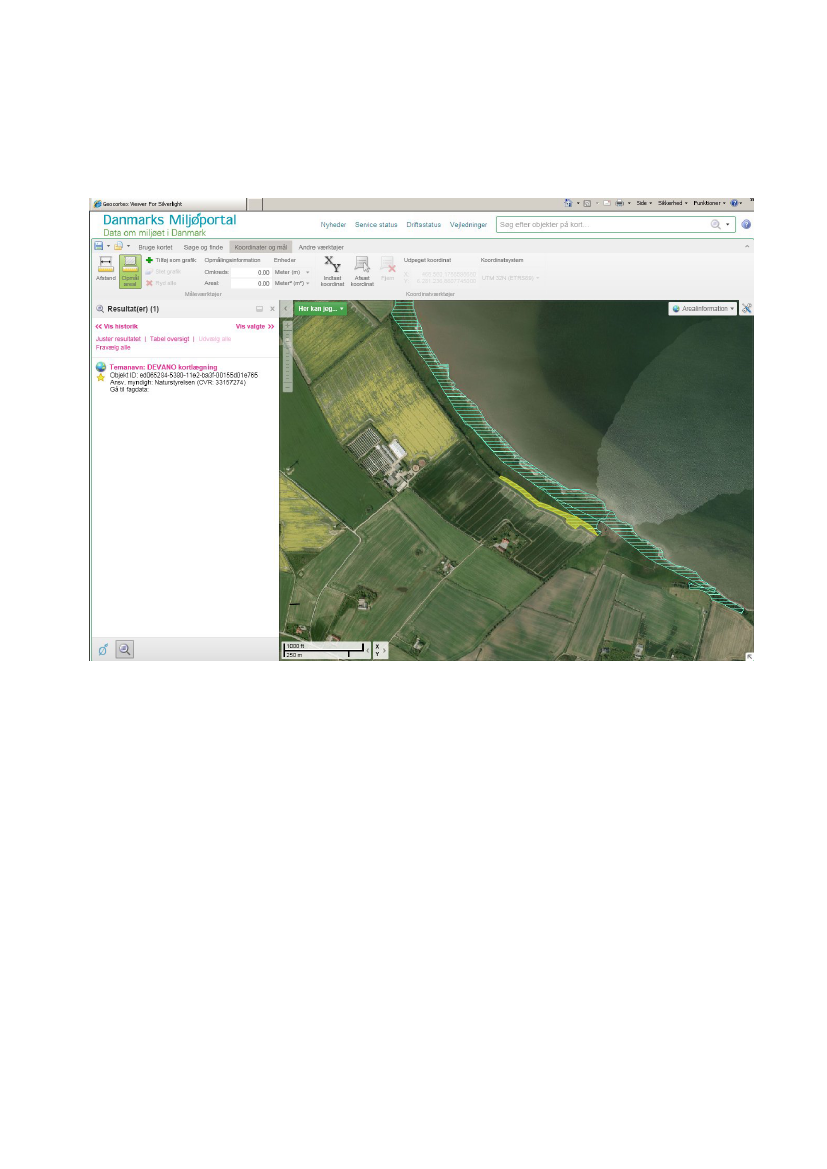This screenshot has height=1169, width=827.
Task: Select the Geocortex Viewer browser tab
Action: (169, 204)
